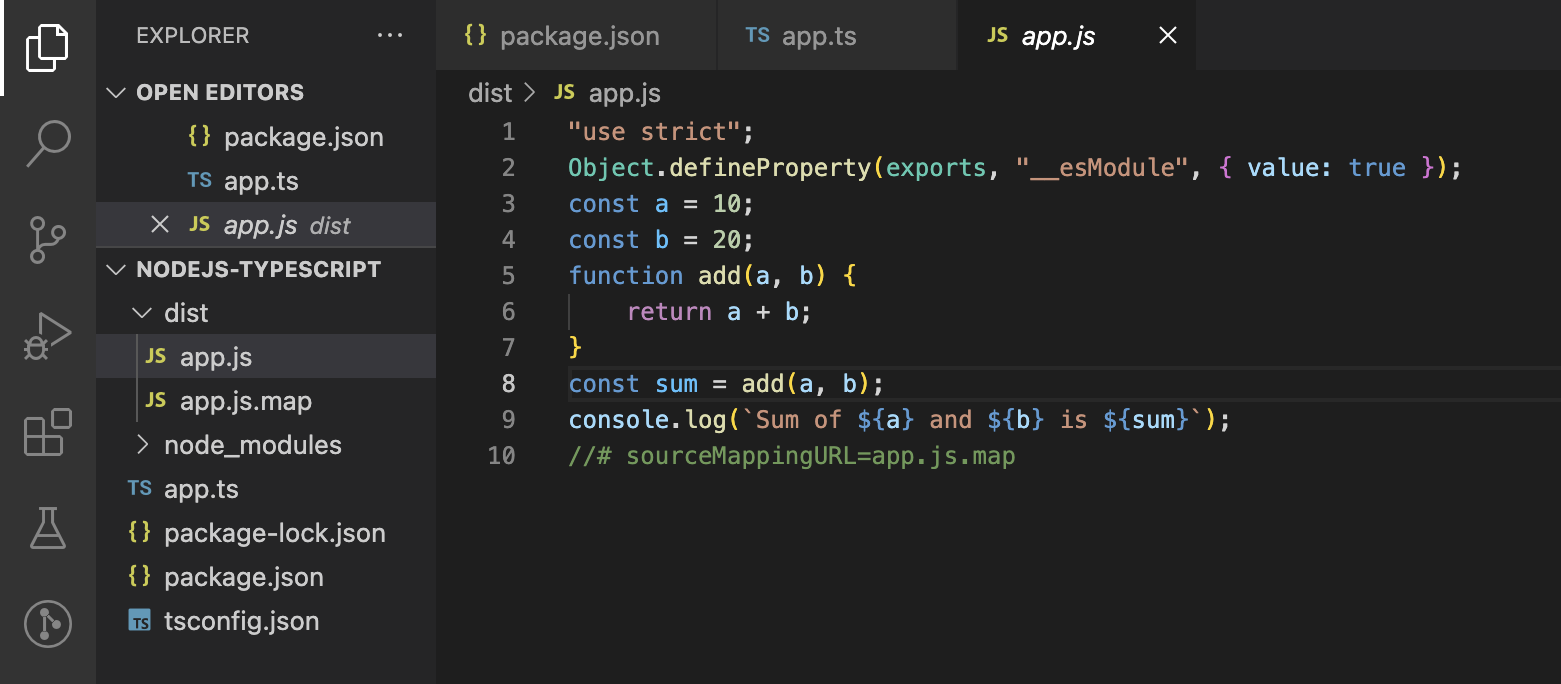Open tsconfig.json from the file tree
This screenshot has height=684, width=1561.
[x=241, y=621]
